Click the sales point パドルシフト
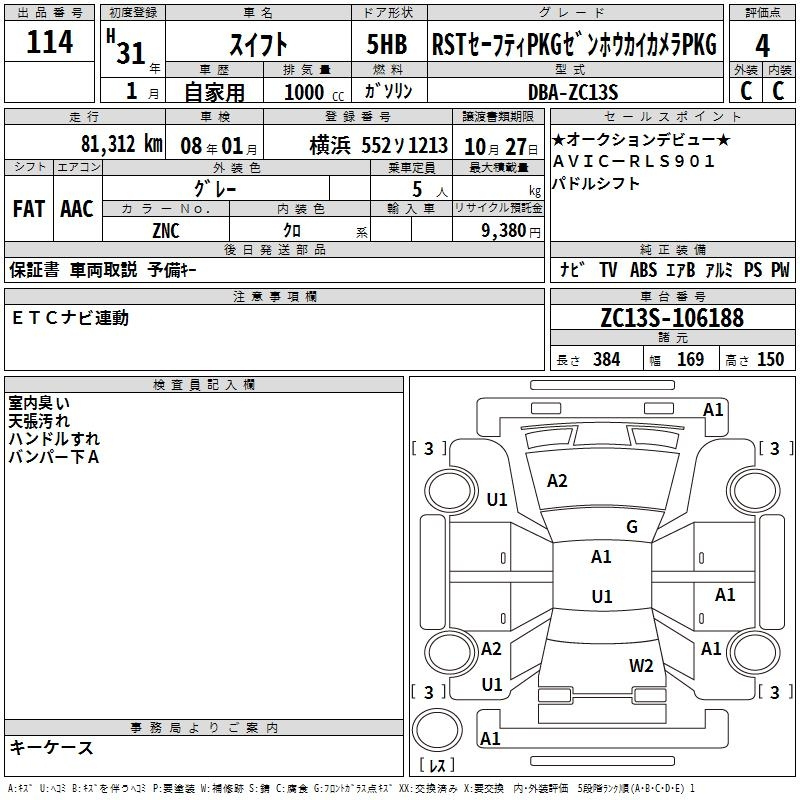800x800 pixels. [596, 183]
